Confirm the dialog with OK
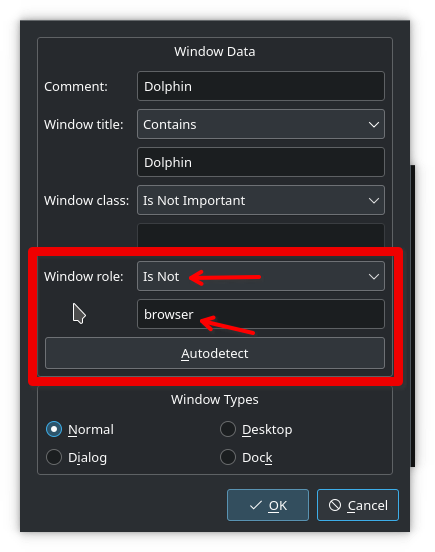435x552 pixels. 268,505
